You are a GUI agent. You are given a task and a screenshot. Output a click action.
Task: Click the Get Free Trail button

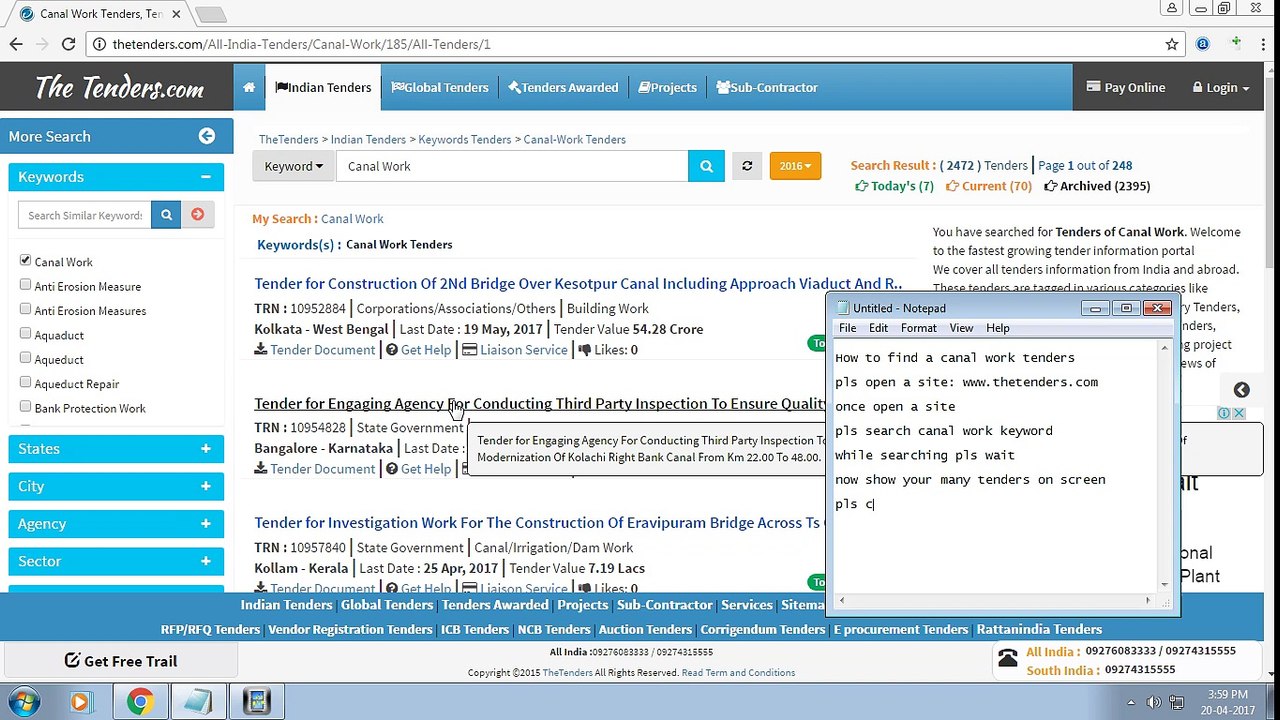click(120, 661)
